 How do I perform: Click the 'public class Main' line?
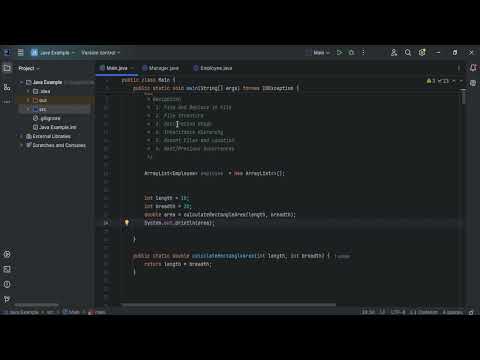tap(148, 80)
